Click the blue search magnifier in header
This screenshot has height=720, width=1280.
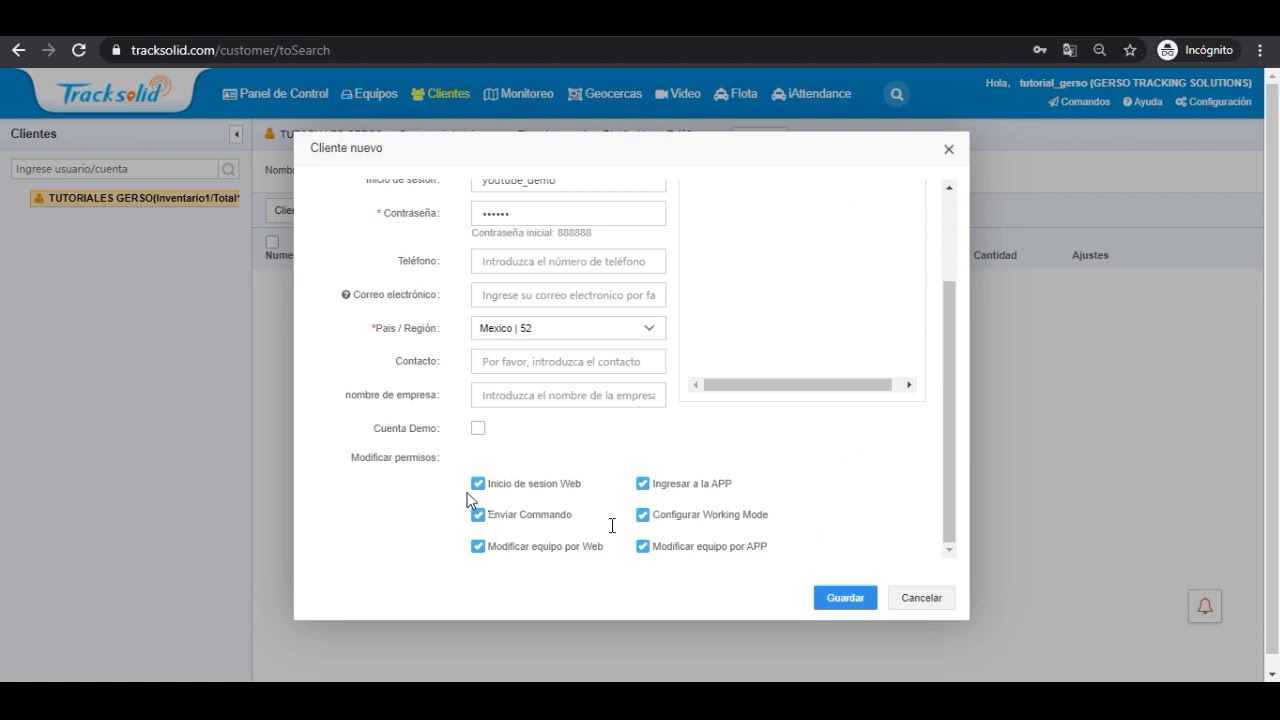[897, 94]
